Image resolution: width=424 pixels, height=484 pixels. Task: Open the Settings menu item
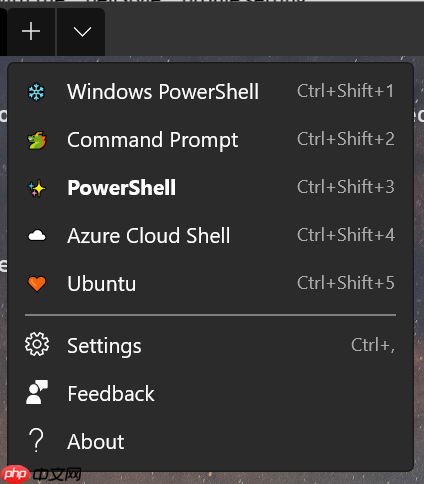210,346
